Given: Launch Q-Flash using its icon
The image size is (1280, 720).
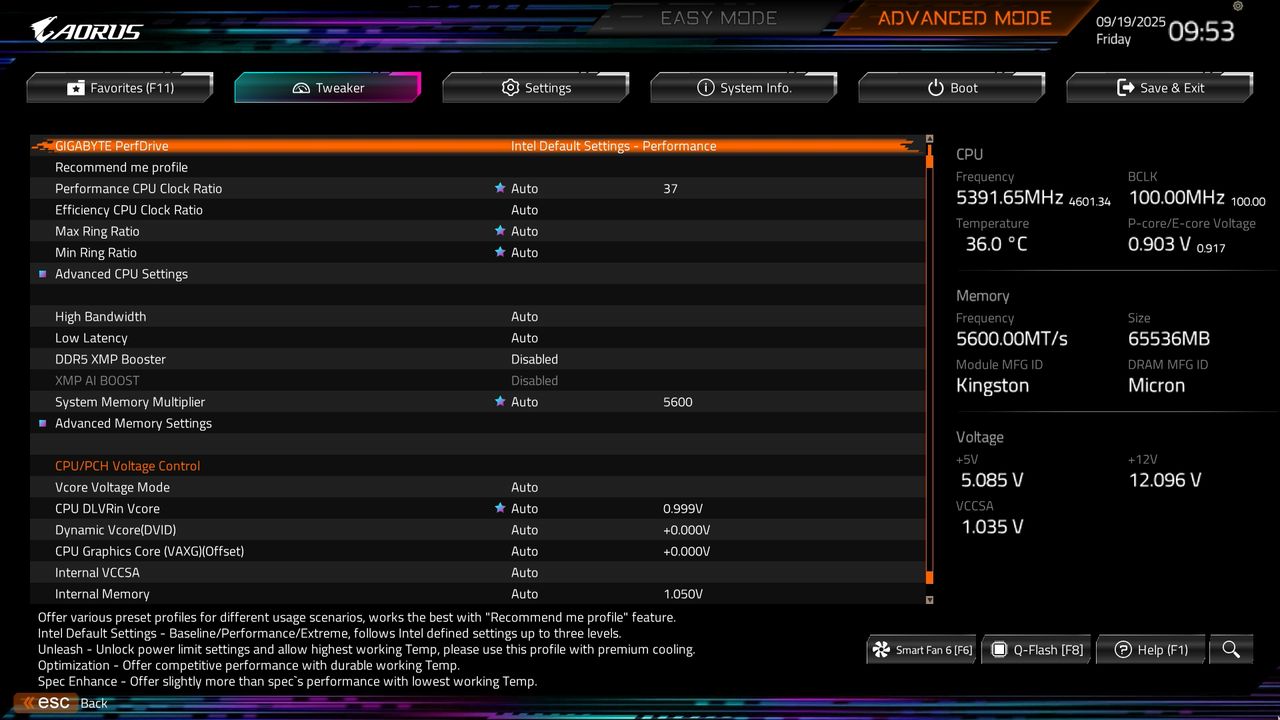Looking at the screenshot, I should click(1001, 649).
